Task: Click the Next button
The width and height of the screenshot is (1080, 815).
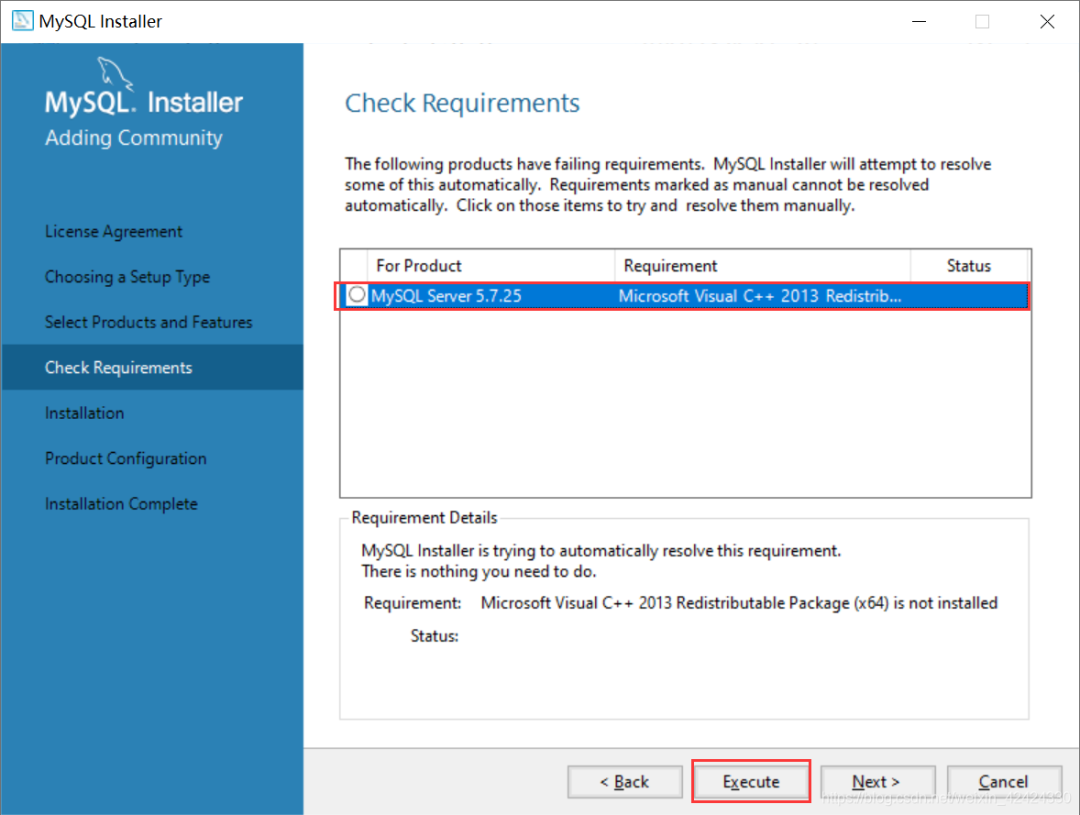Action: [877, 782]
